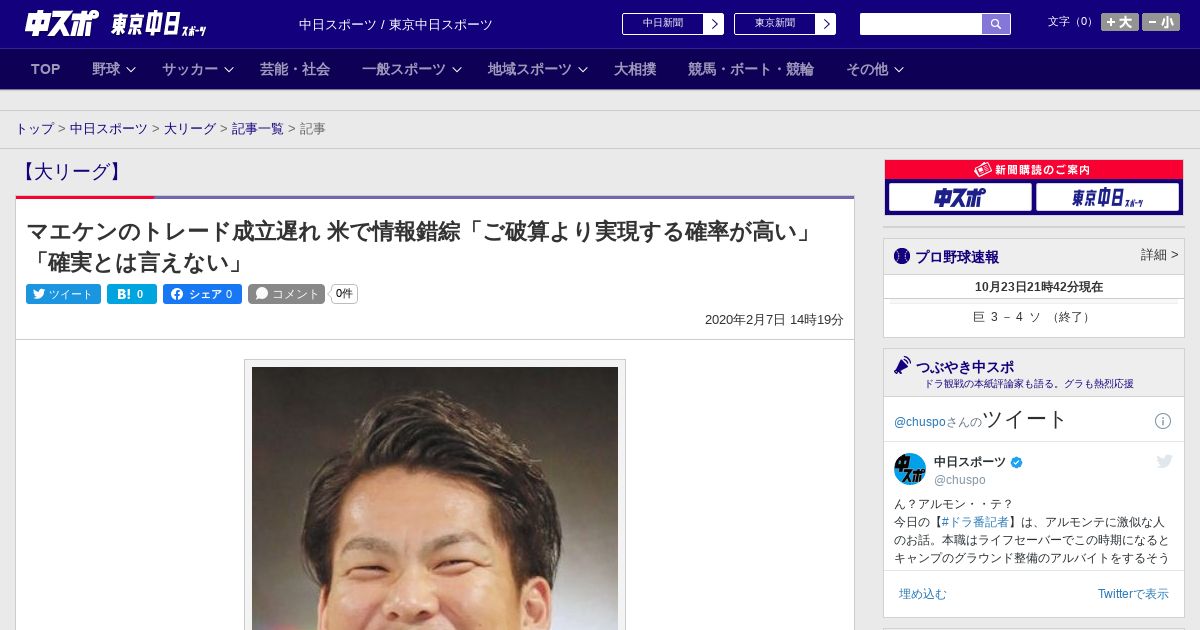
Task: Click the verified badge beside 中日スポーツ
Action: pyautogui.click(x=1017, y=463)
